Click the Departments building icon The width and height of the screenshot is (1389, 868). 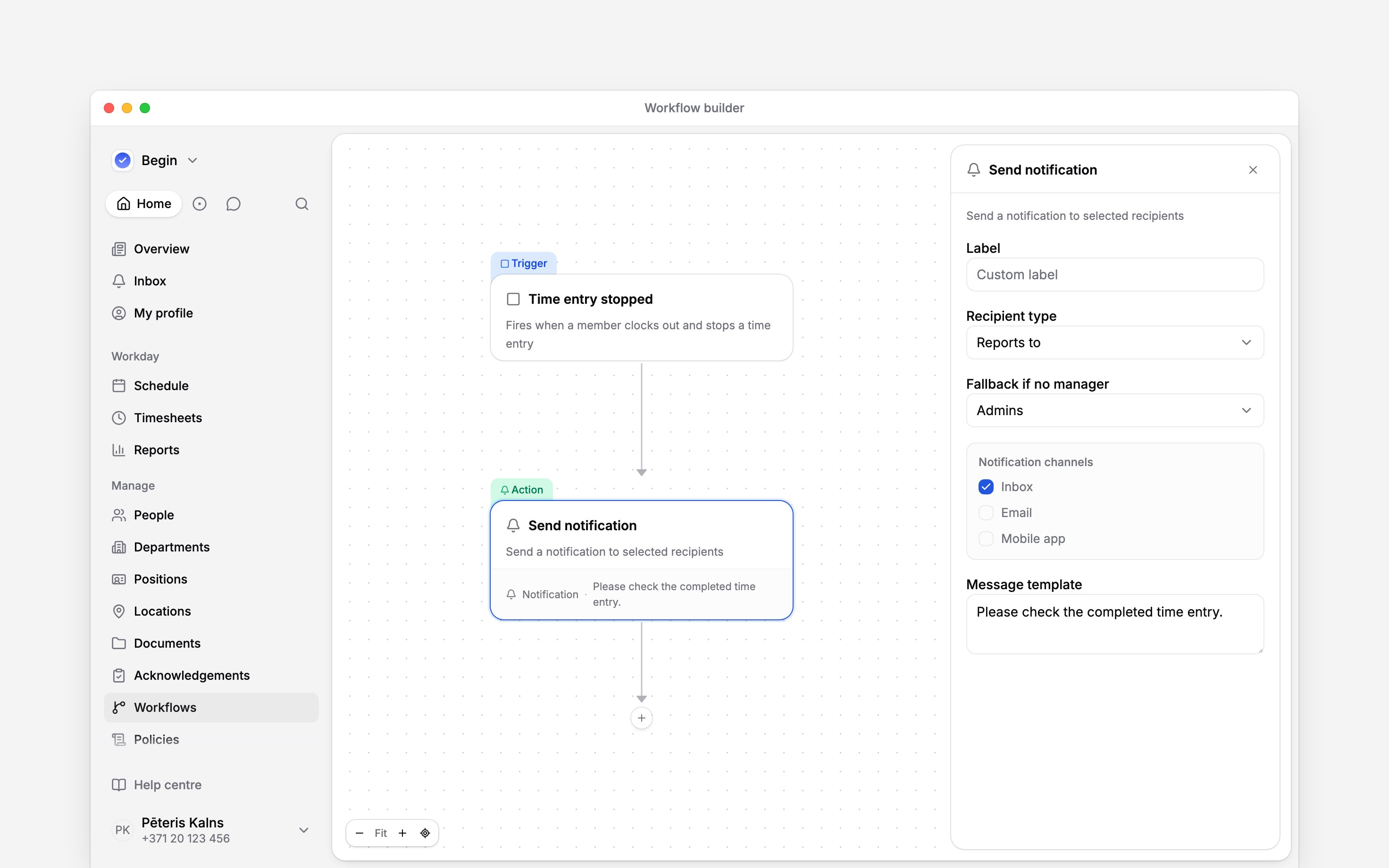coord(119,547)
